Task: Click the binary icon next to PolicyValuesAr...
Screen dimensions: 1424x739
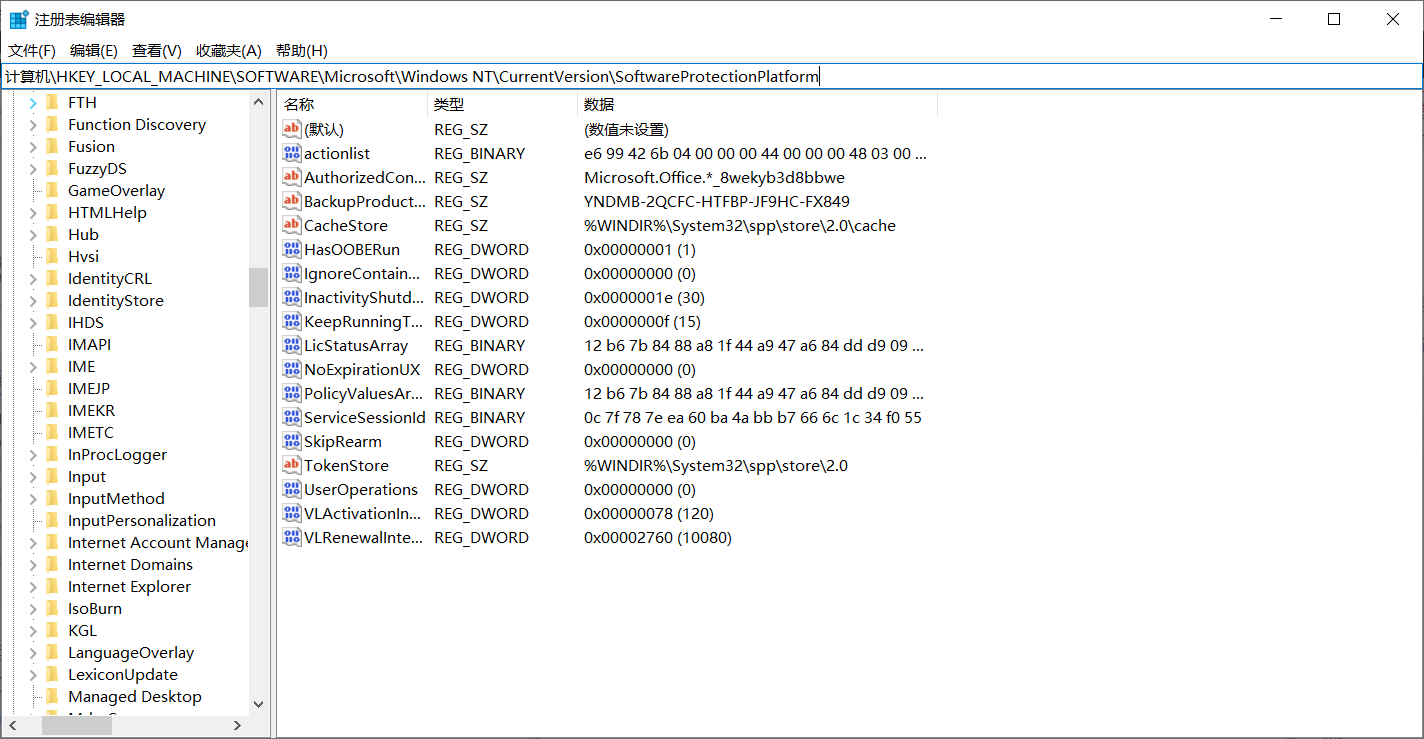Action: click(x=291, y=393)
